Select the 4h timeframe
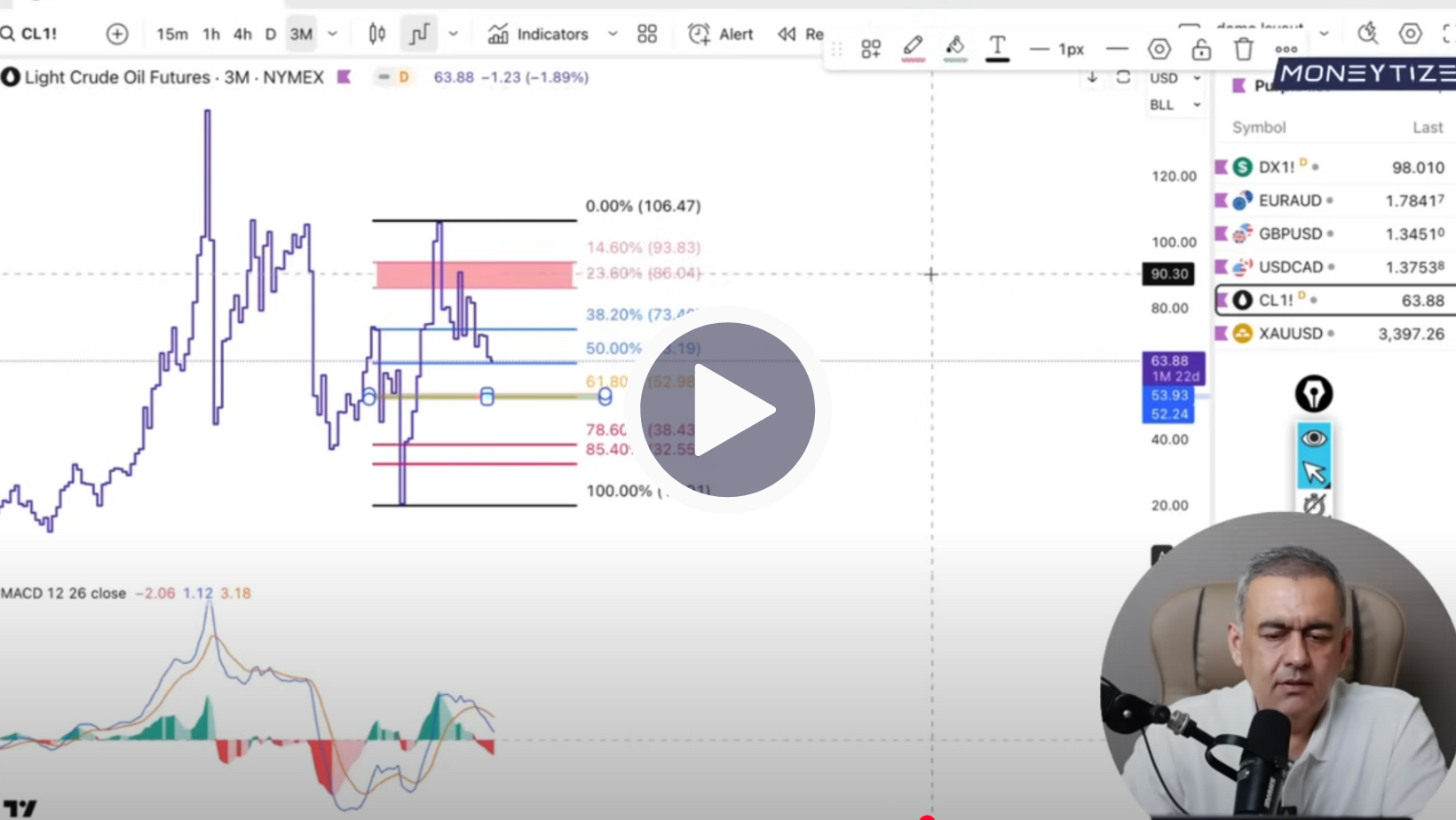 [242, 34]
